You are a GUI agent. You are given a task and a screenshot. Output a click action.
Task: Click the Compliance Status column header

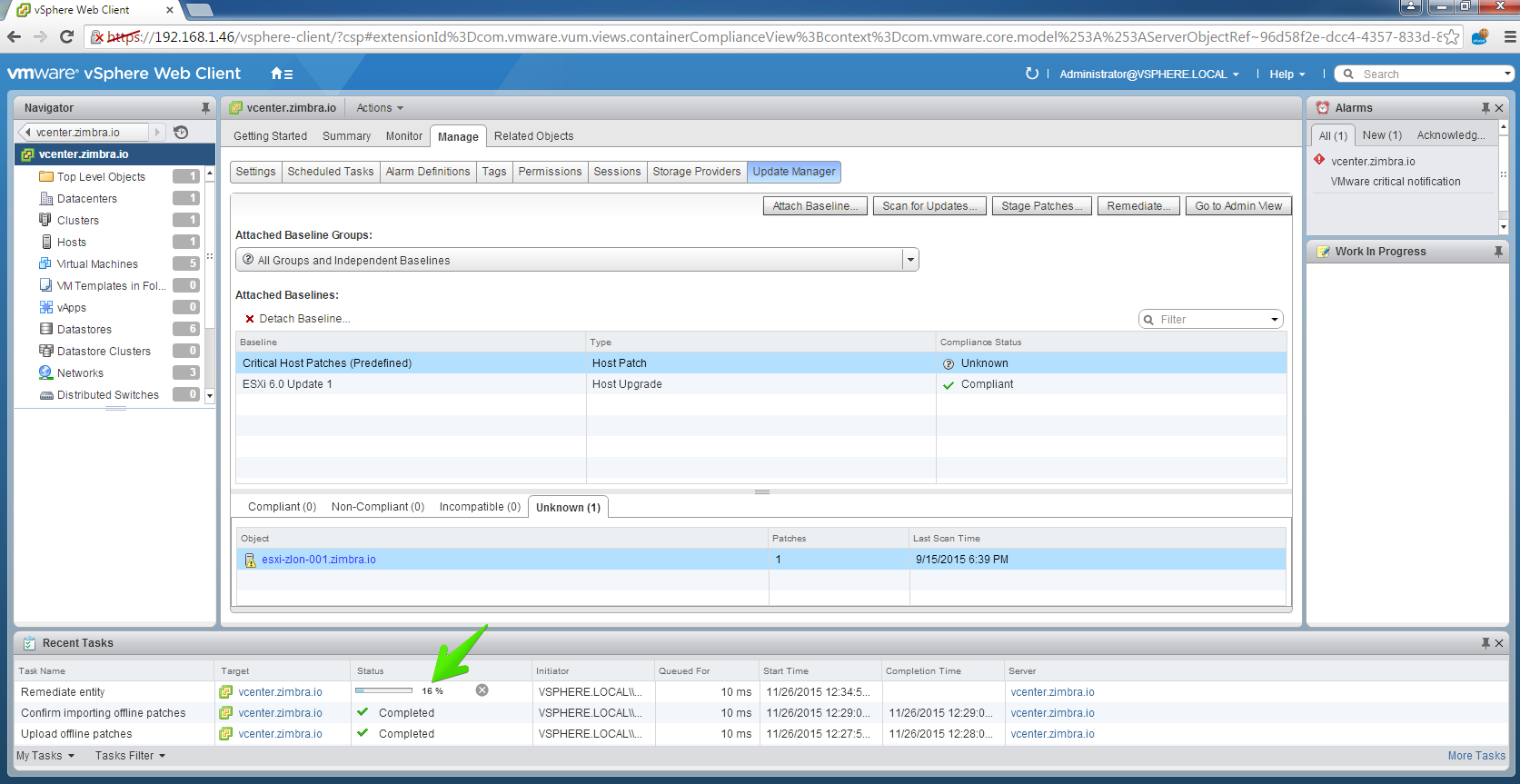point(1111,342)
